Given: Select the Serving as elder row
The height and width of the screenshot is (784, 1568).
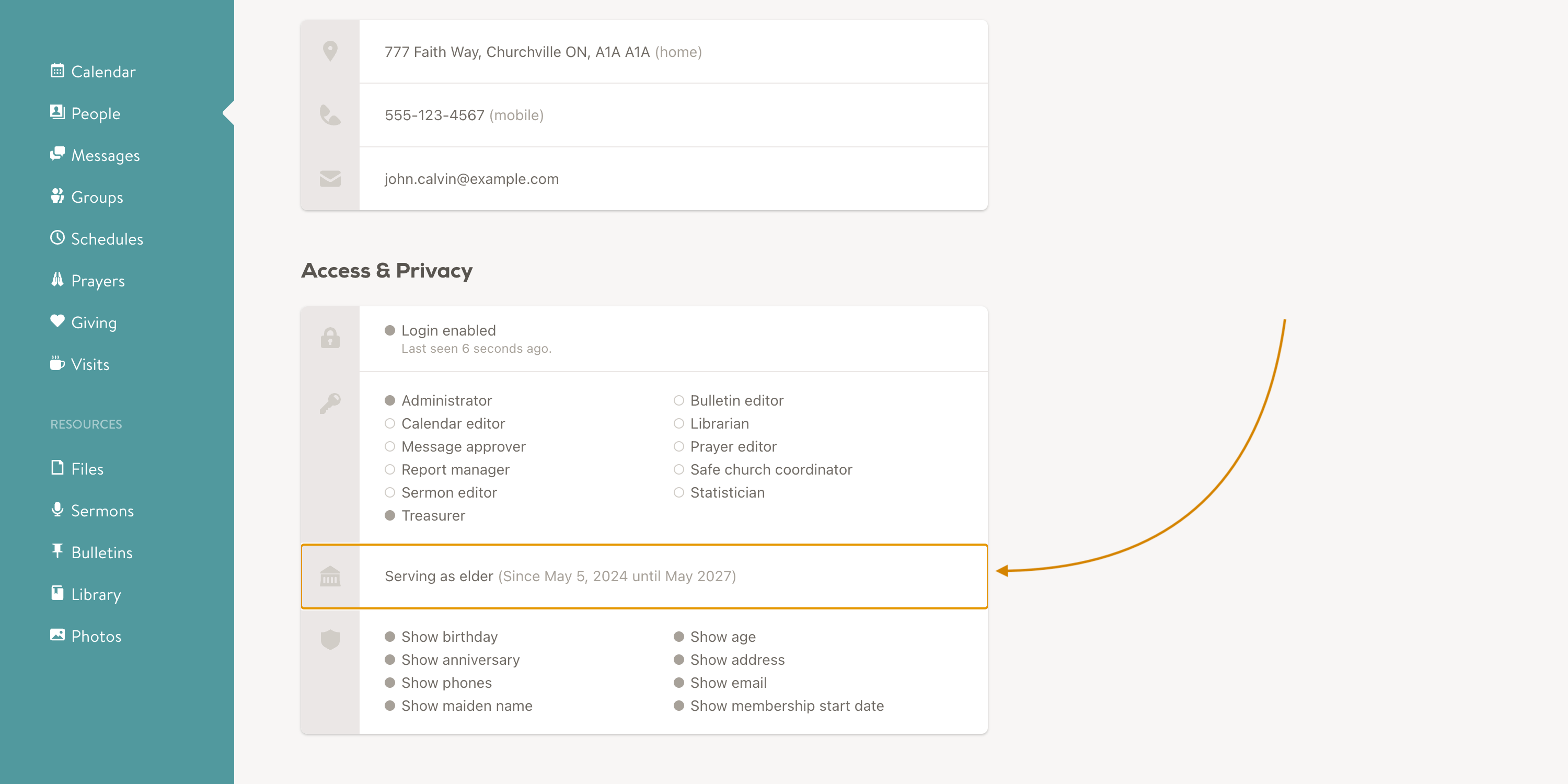Looking at the screenshot, I should pos(644,577).
